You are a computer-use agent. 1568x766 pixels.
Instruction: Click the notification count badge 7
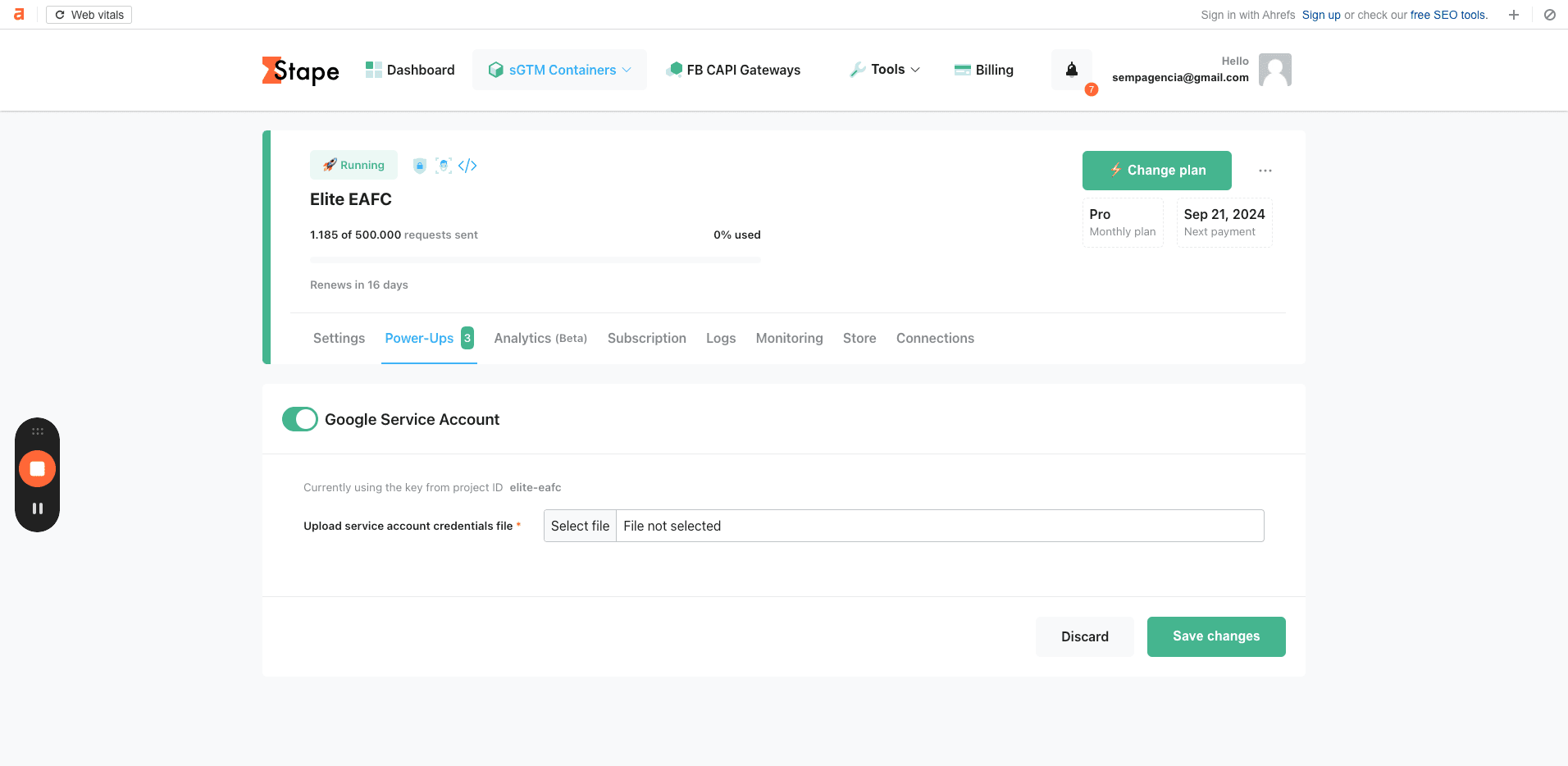pyautogui.click(x=1092, y=89)
